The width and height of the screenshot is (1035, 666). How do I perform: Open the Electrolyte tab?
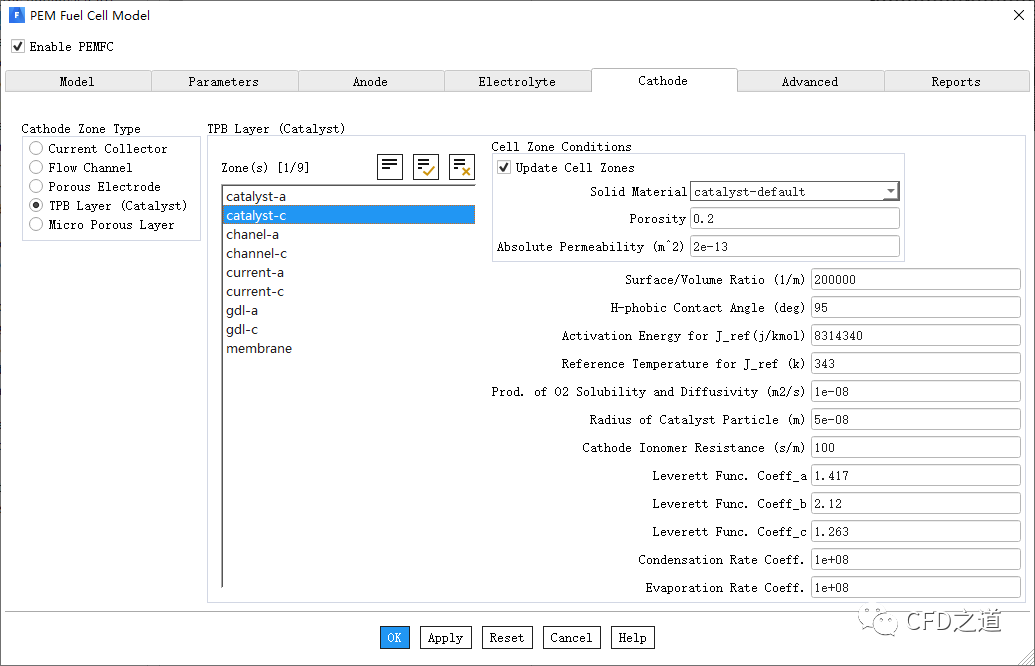pyautogui.click(x=517, y=82)
